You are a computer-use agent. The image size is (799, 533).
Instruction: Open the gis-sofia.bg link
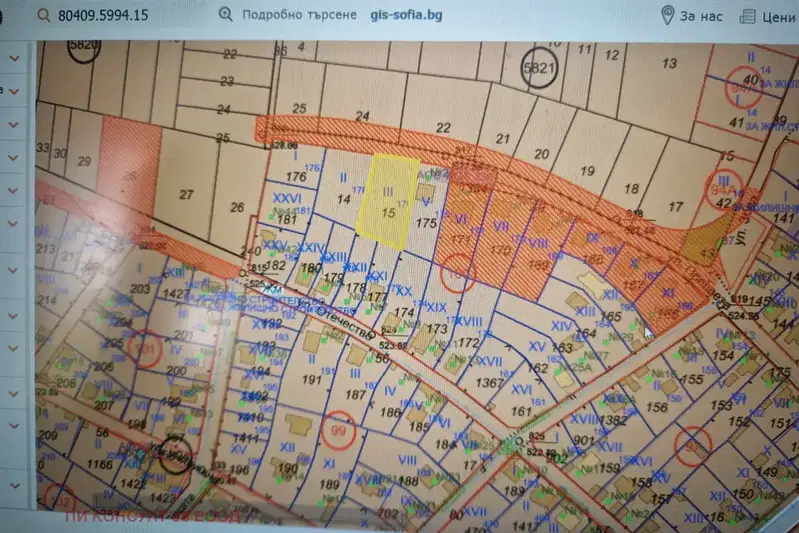click(406, 15)
